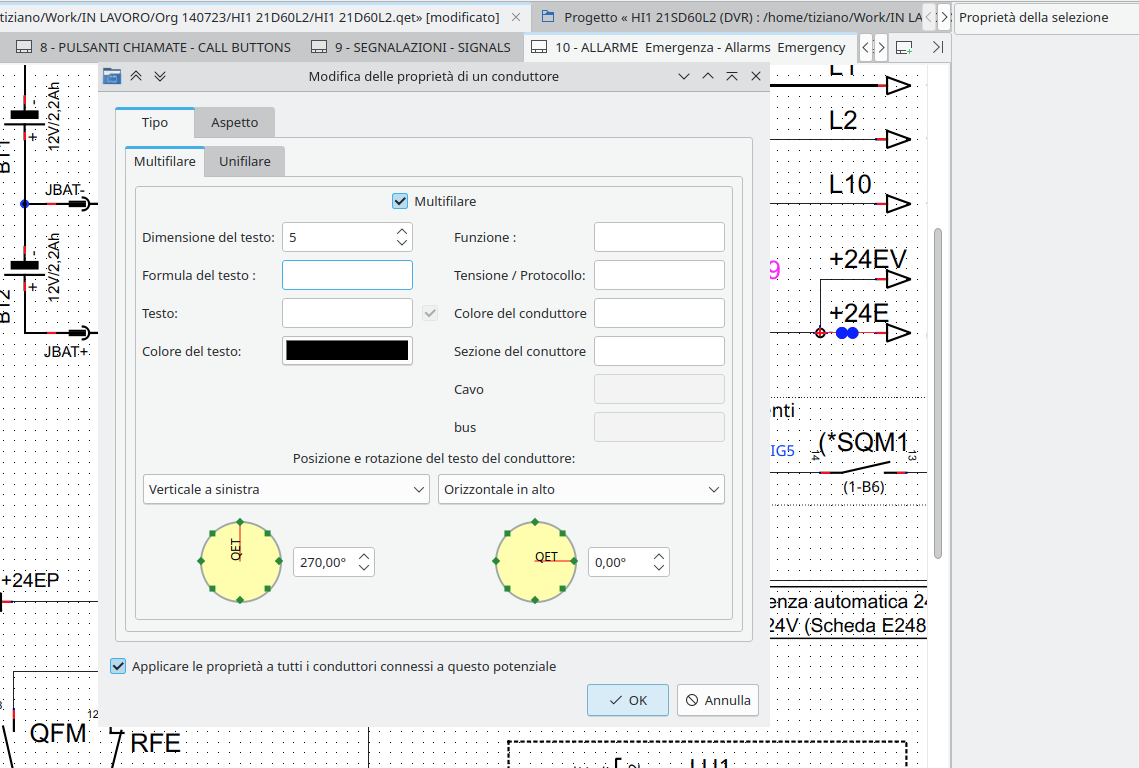Screen dimensions: 1139x768
Task: Jump to last folio tab icon
Action: click(937, 47)
